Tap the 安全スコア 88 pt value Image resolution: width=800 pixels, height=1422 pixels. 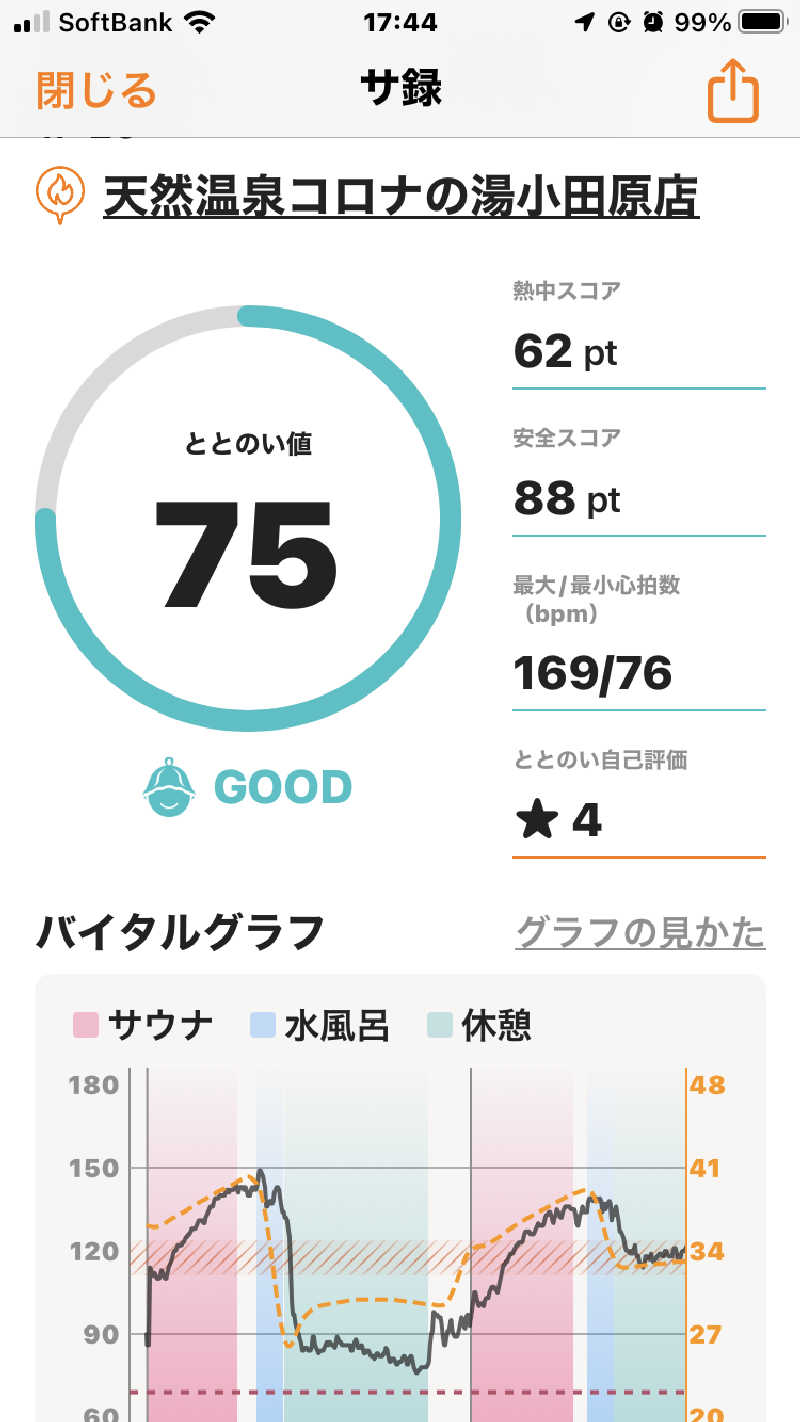567,498
